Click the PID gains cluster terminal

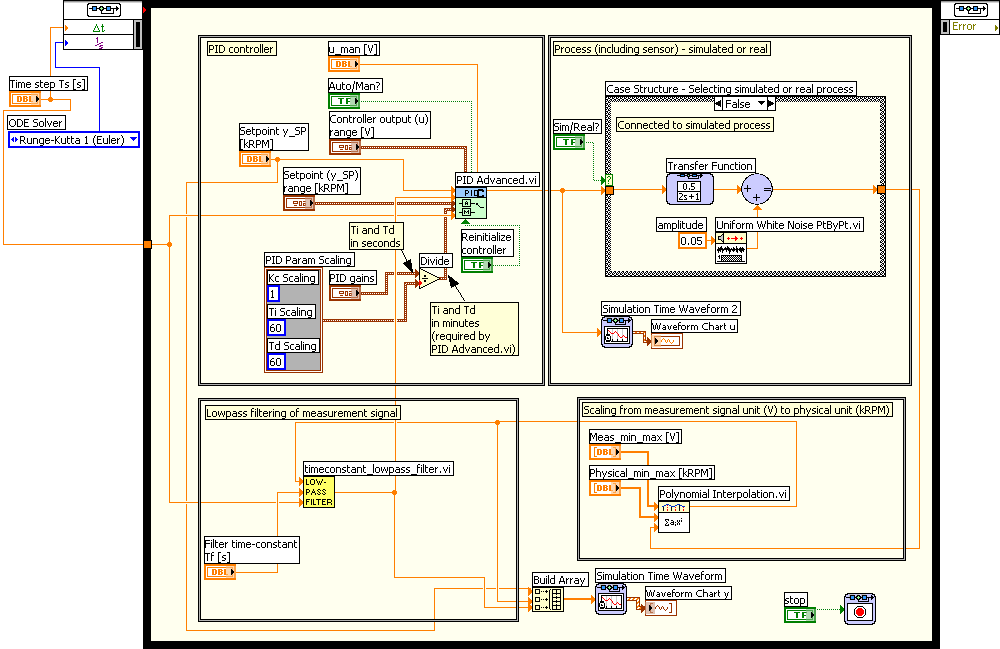pyautogui.click(x=345, y=293)
